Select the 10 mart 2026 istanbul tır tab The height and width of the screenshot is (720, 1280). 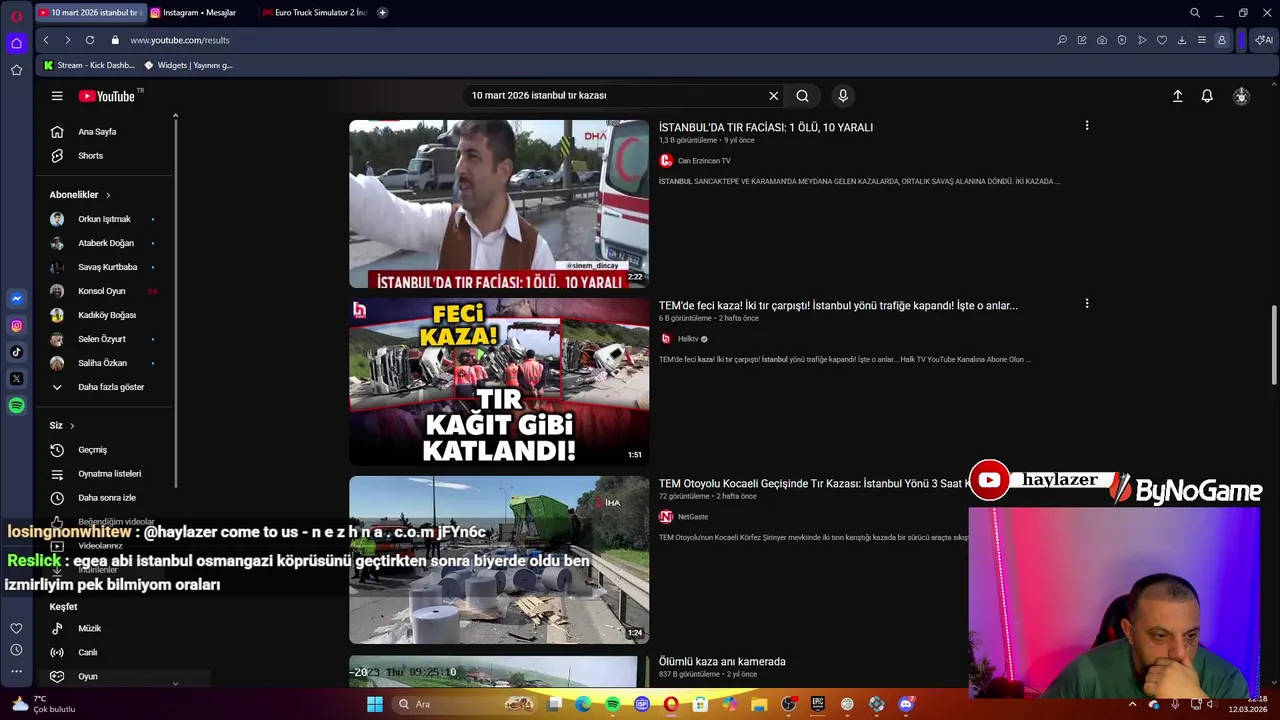89,13
